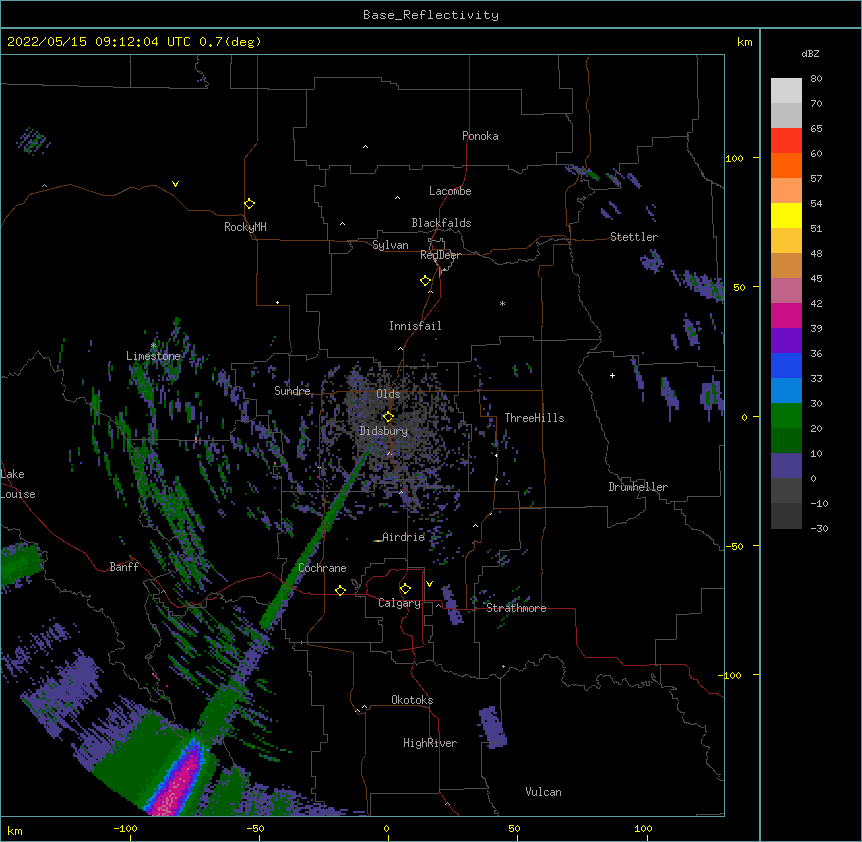Click the white asterisk marker above Limestone label
Image resolution: width=862 pixels, height=842 pixels.
click(x=153, y=346)
